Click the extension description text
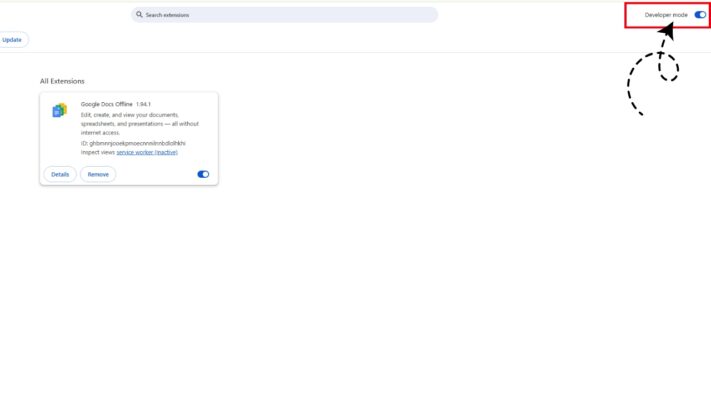 coord(140,124)
